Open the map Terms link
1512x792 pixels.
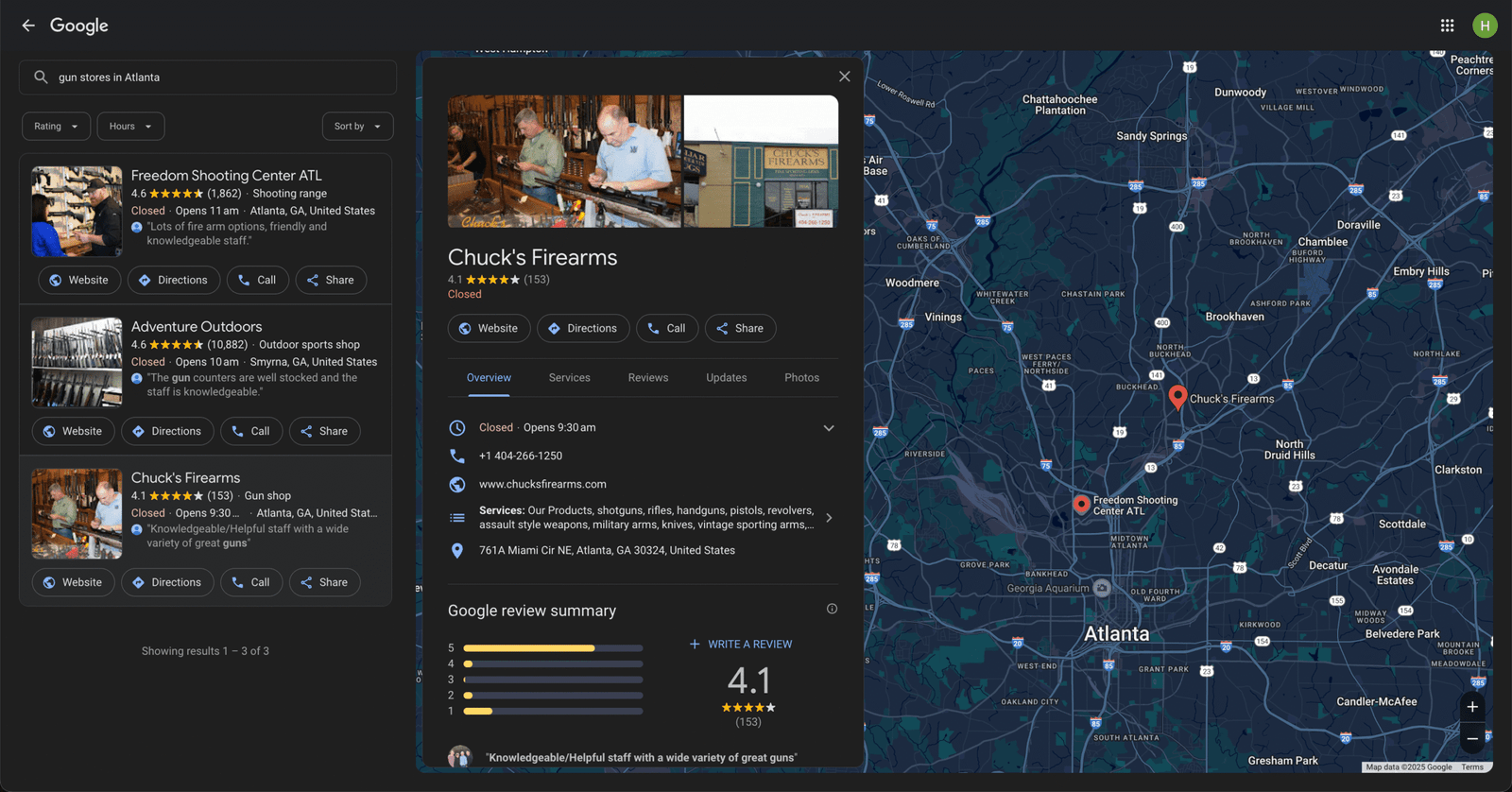coord(1472,767)
